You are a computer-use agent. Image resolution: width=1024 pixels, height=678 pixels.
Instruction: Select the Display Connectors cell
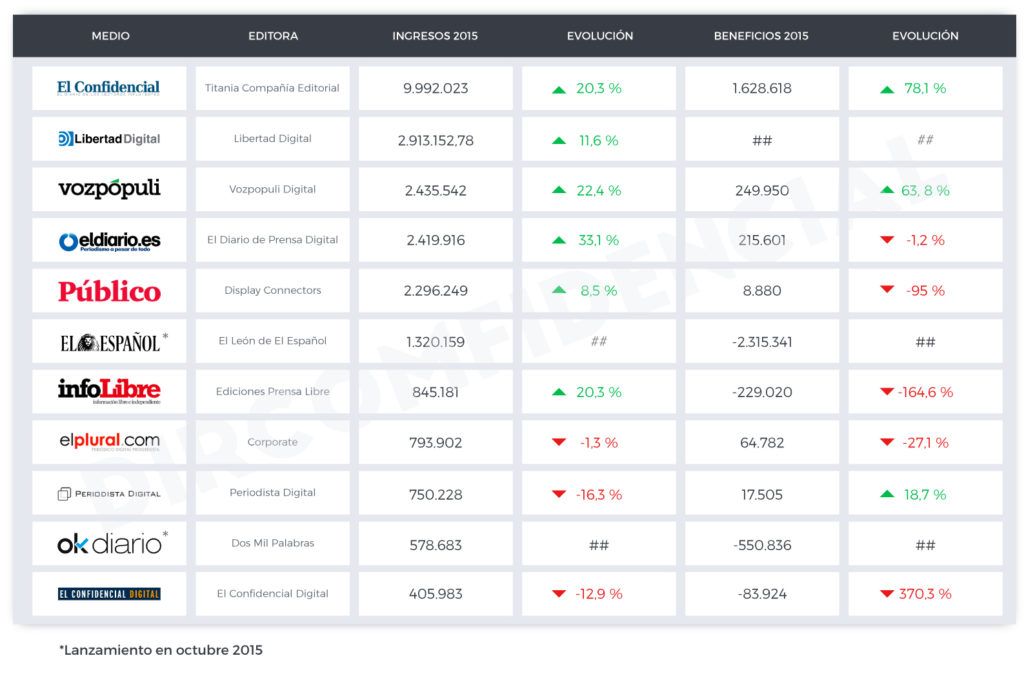(x=272, y=290)
